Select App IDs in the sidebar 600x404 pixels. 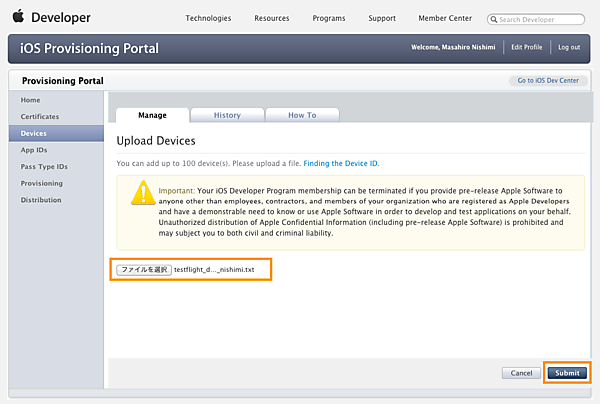click(34, 150)
